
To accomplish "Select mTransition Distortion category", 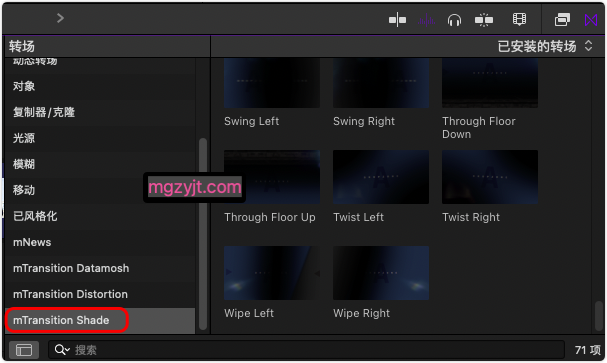I will pyautogui.click(x=100, y=294).
